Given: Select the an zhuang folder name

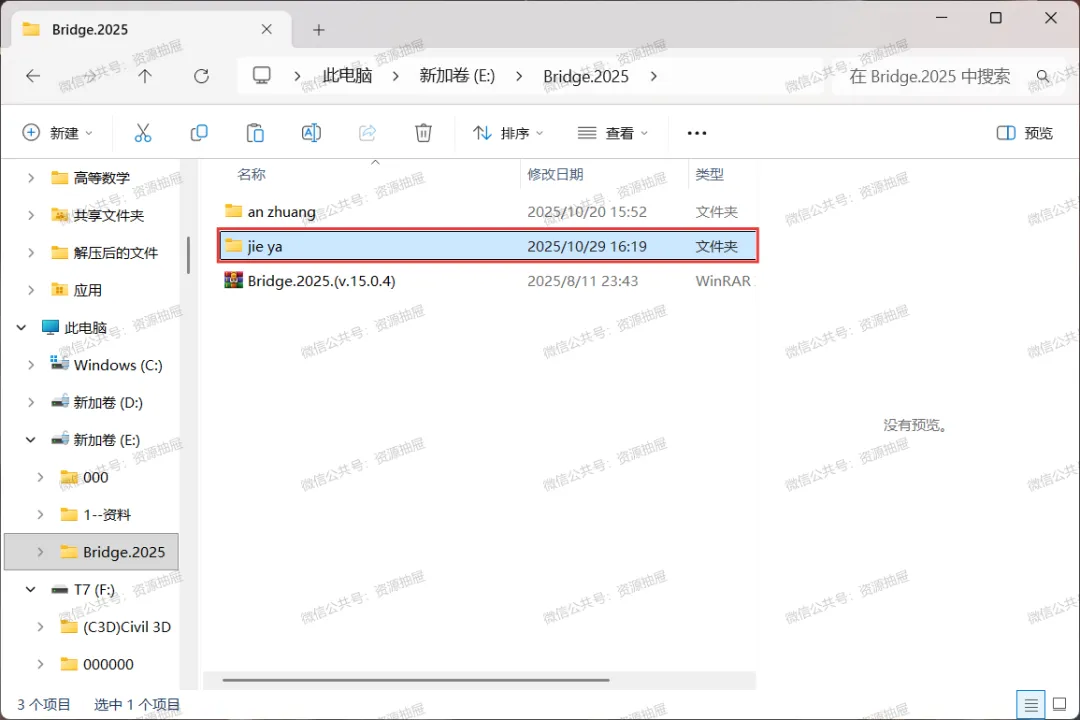Looking at the screenshot, I should (x=282, y=212).
